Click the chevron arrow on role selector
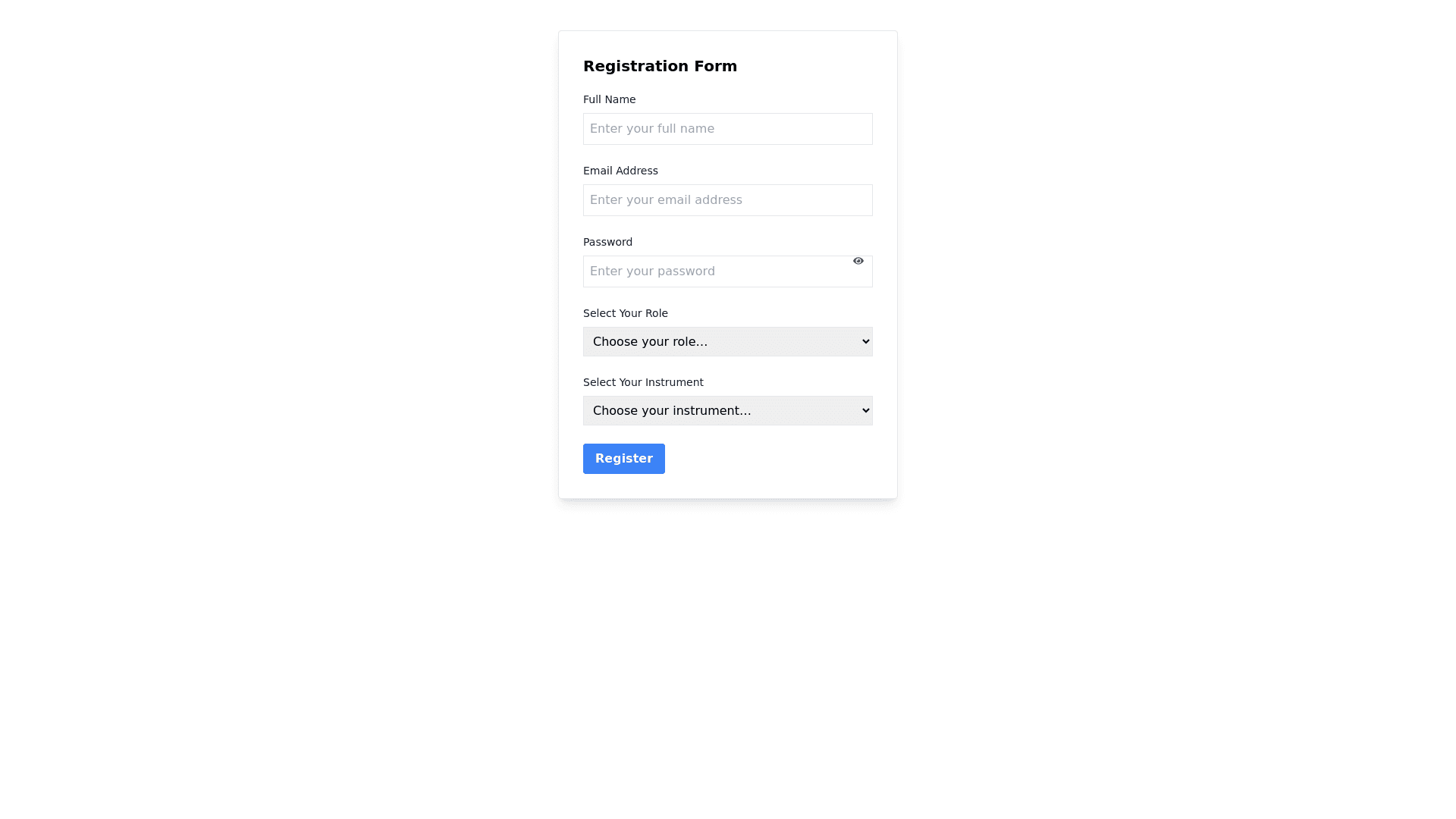Screen dimensions: 1456x819 (866, 341)
